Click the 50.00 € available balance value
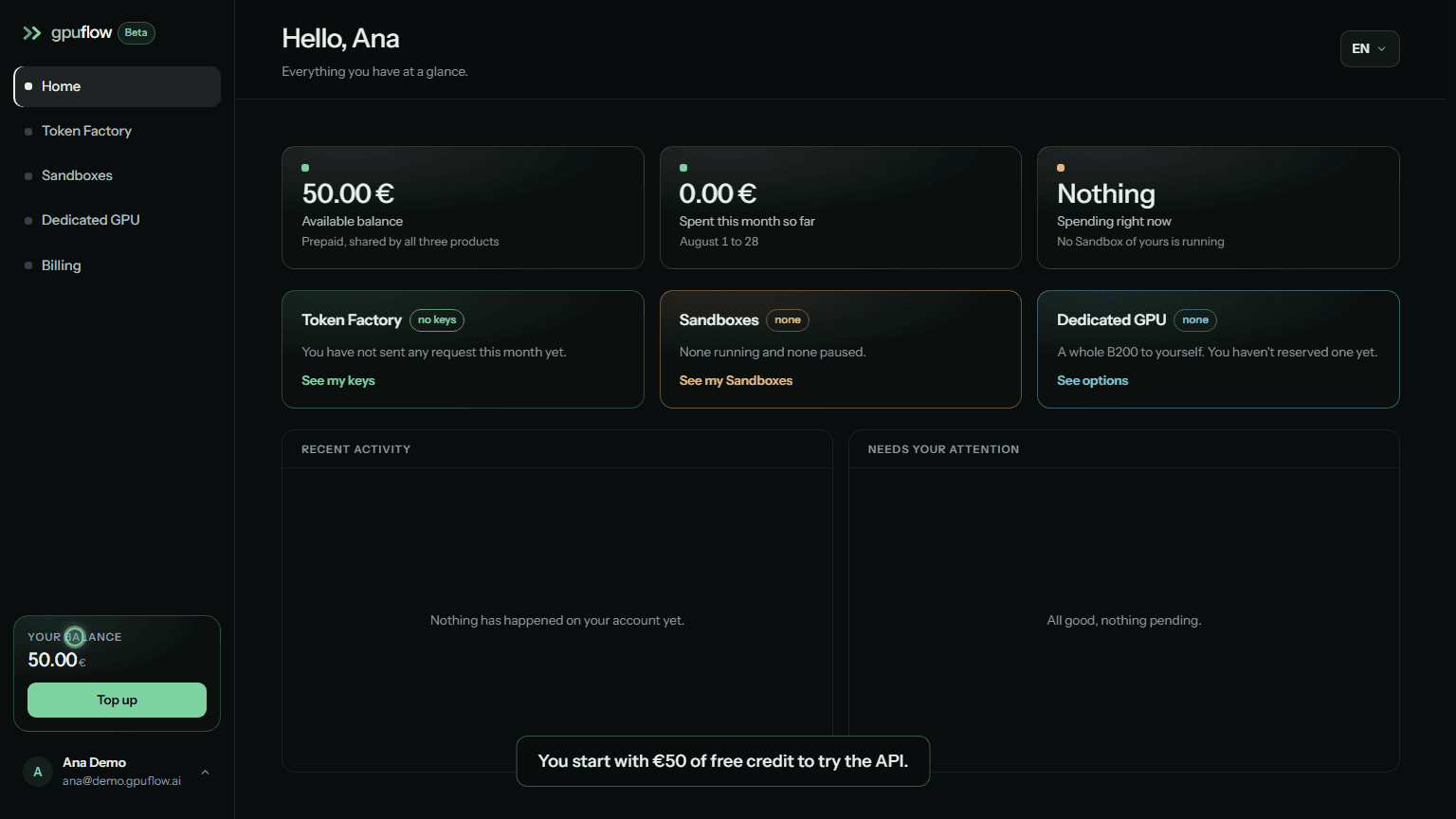The width and height of the screenshot is (1456, 819). (348, 193)
